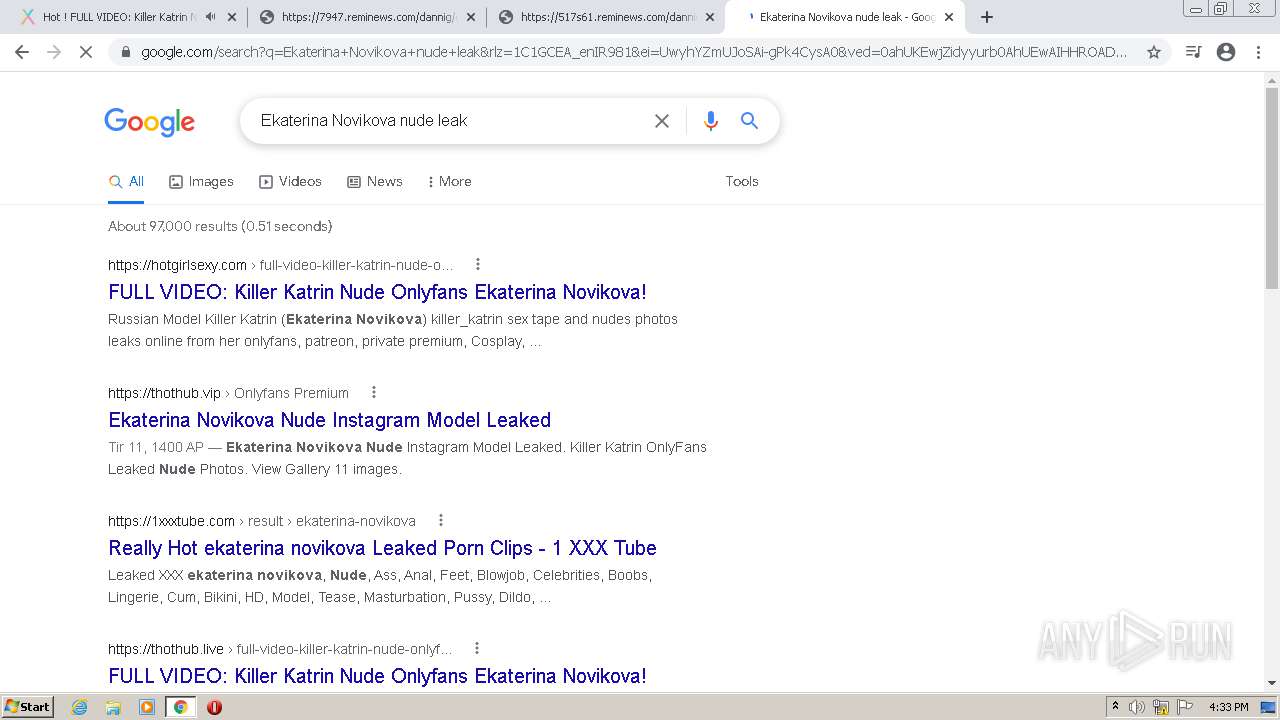Launch Internet Explorer from the taskbar
The image size is (1280, 720).
[x=80, y=707]
